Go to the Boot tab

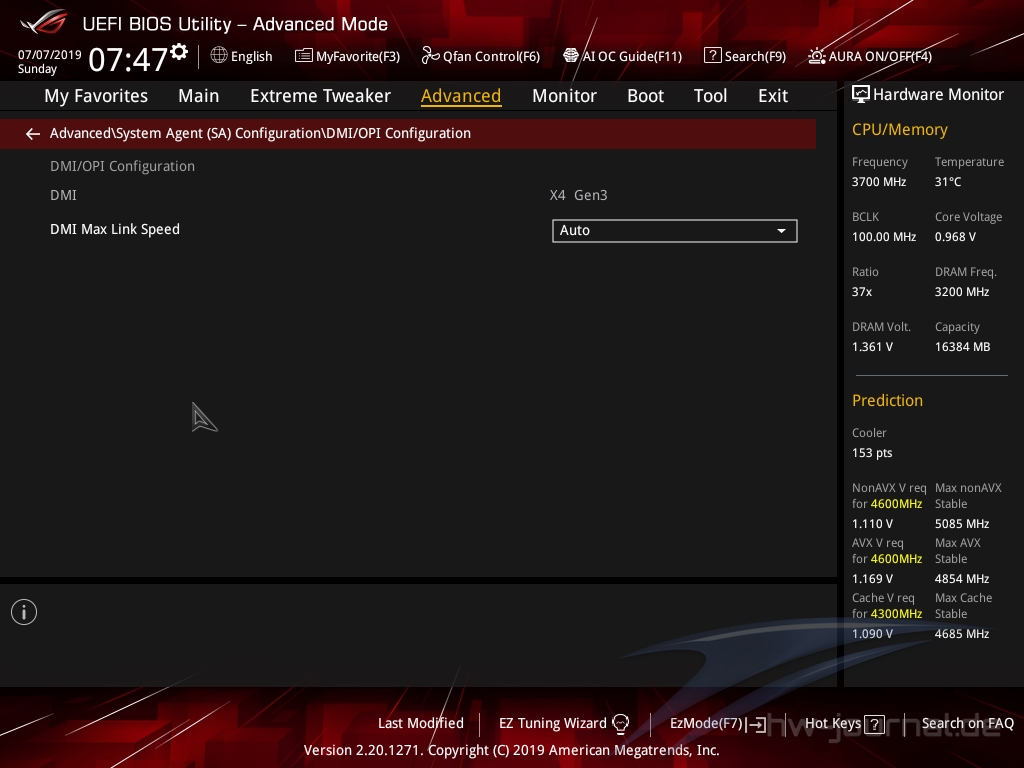click(645, 96)
